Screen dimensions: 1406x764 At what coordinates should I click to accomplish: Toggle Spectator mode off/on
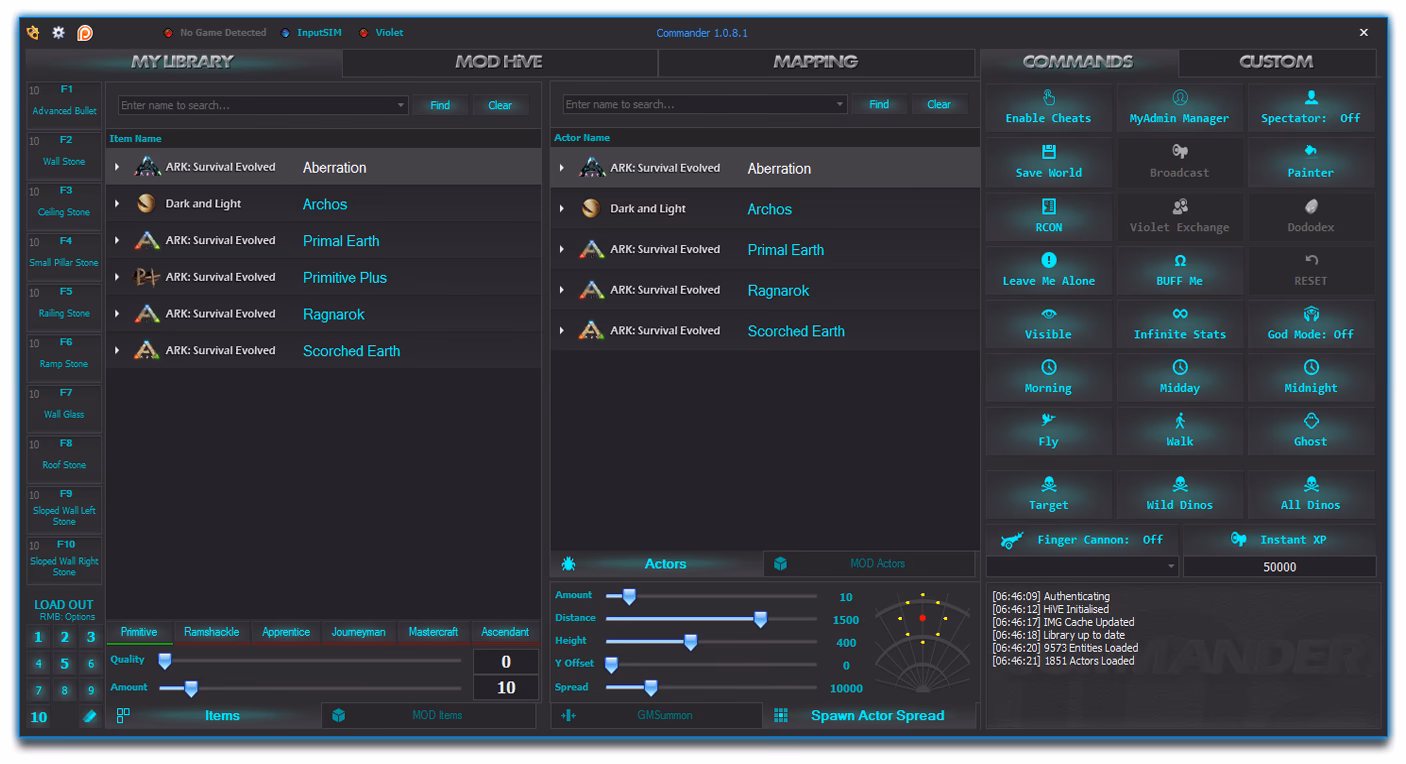coord(1310,108)
